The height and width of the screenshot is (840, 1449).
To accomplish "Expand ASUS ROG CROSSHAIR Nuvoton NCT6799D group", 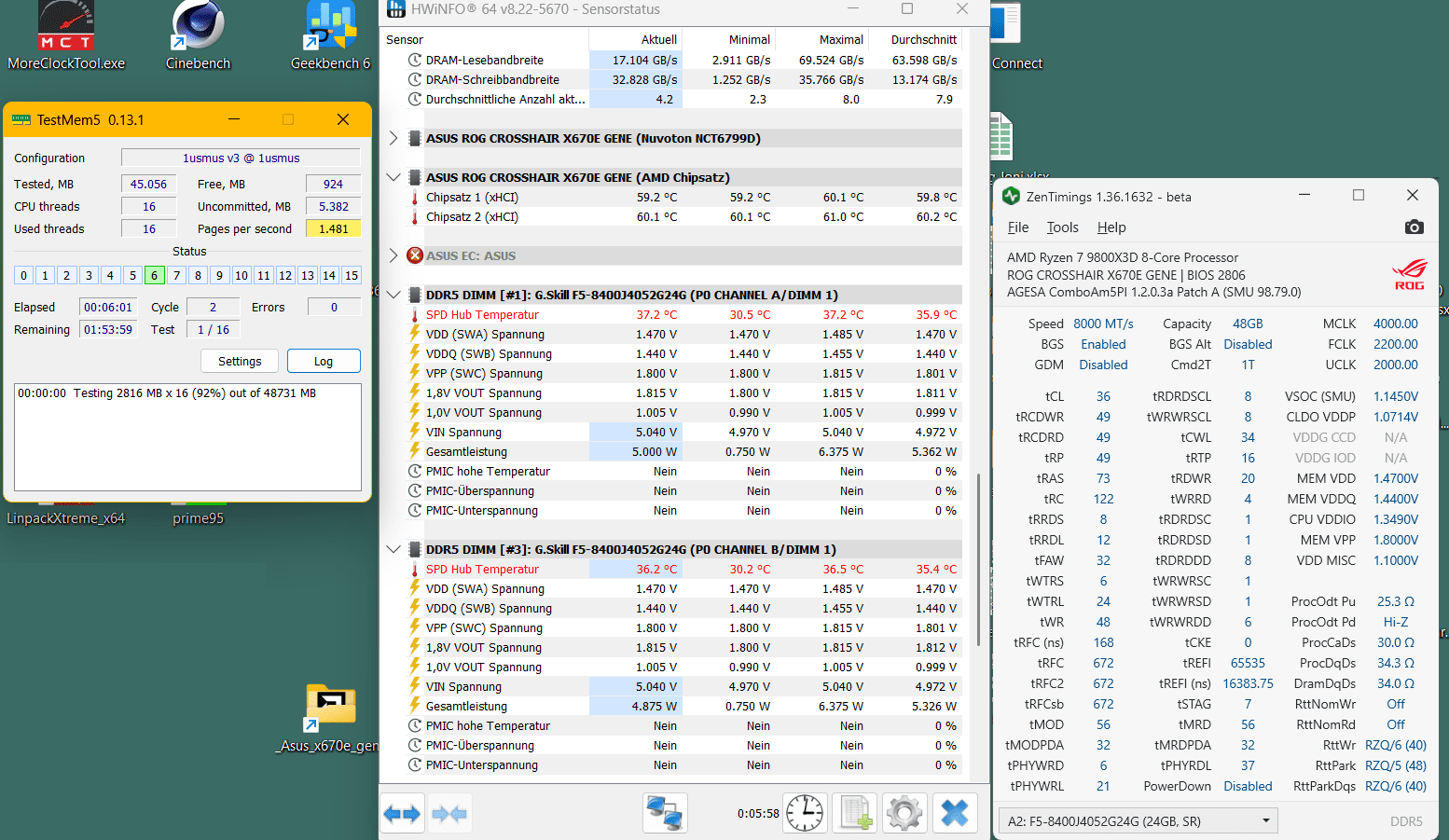I will [393, 138].
